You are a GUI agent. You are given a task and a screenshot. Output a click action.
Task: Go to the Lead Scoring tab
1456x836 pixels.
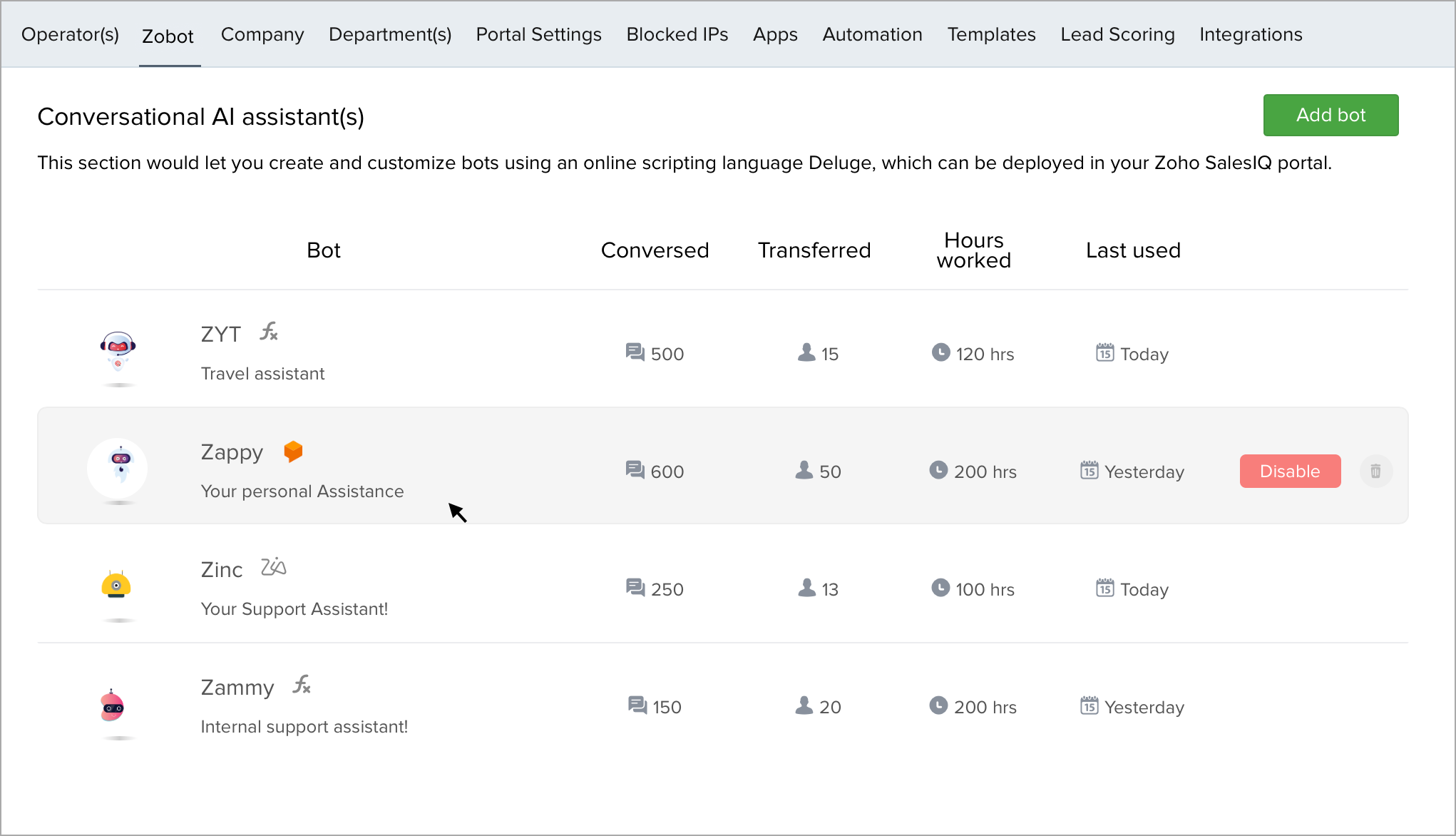pos(1117,34)
